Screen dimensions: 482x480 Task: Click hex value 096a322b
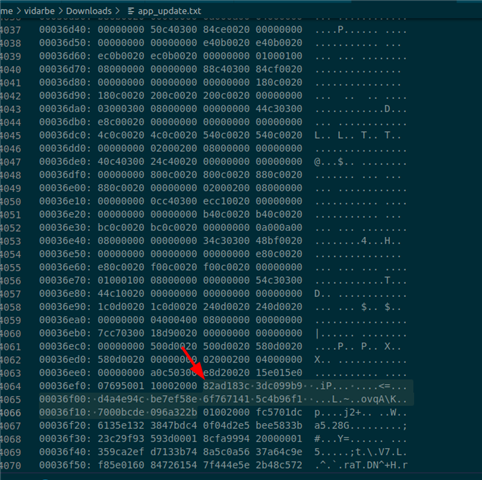pyautogui.click(x=174, y=413)
